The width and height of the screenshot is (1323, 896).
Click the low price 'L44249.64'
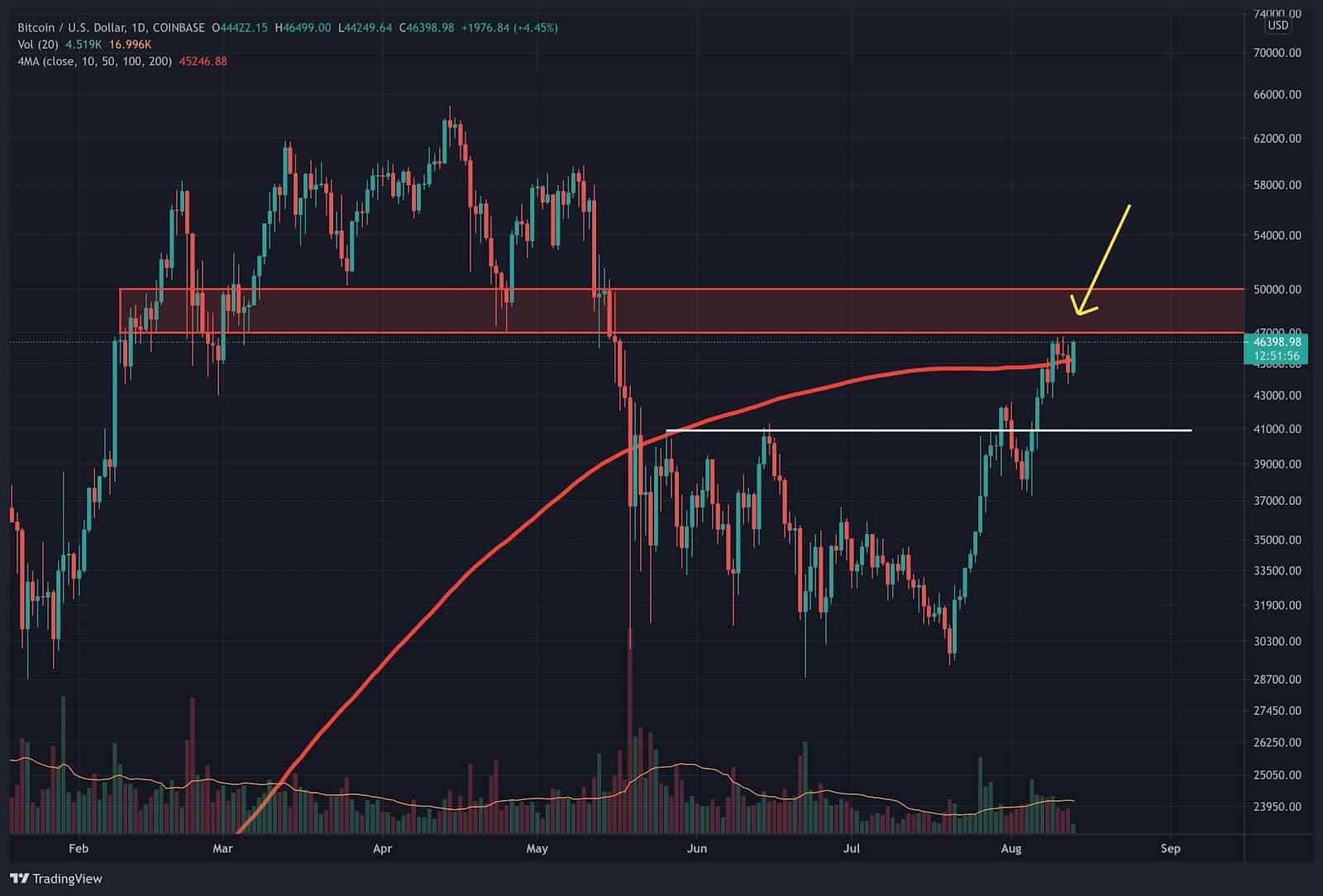tap(367, 28)
